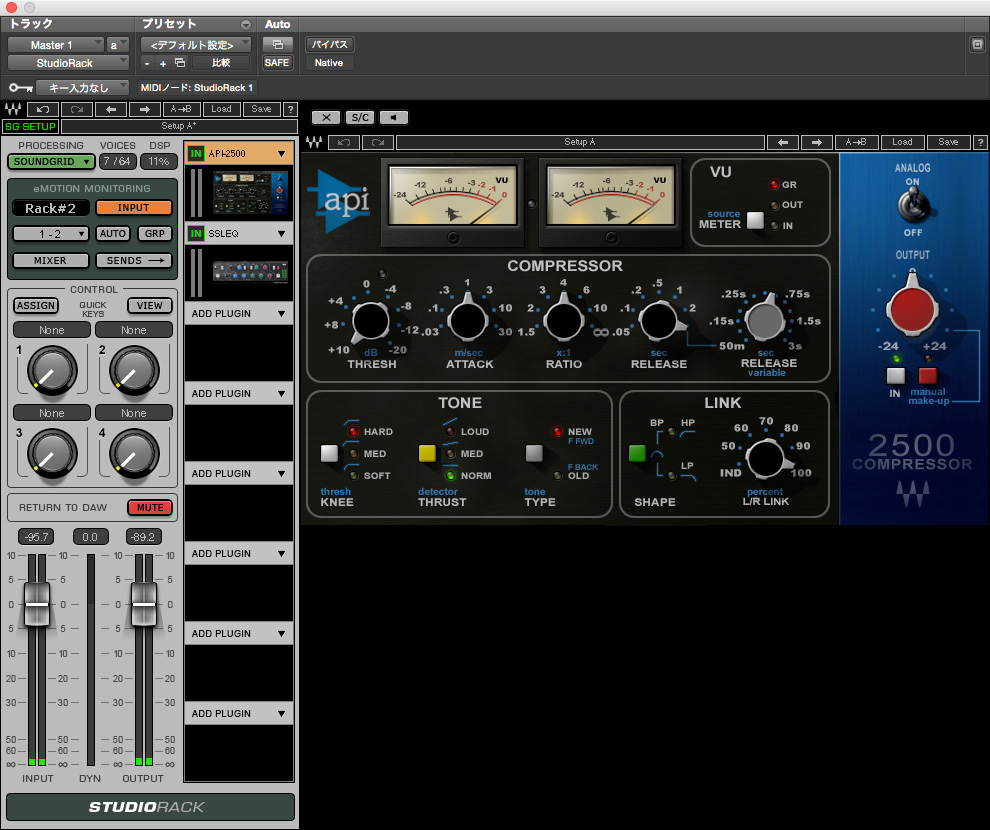990x830 pixels.
Task: Open the Master 1 track dropdown
Action: coord(55,45)
